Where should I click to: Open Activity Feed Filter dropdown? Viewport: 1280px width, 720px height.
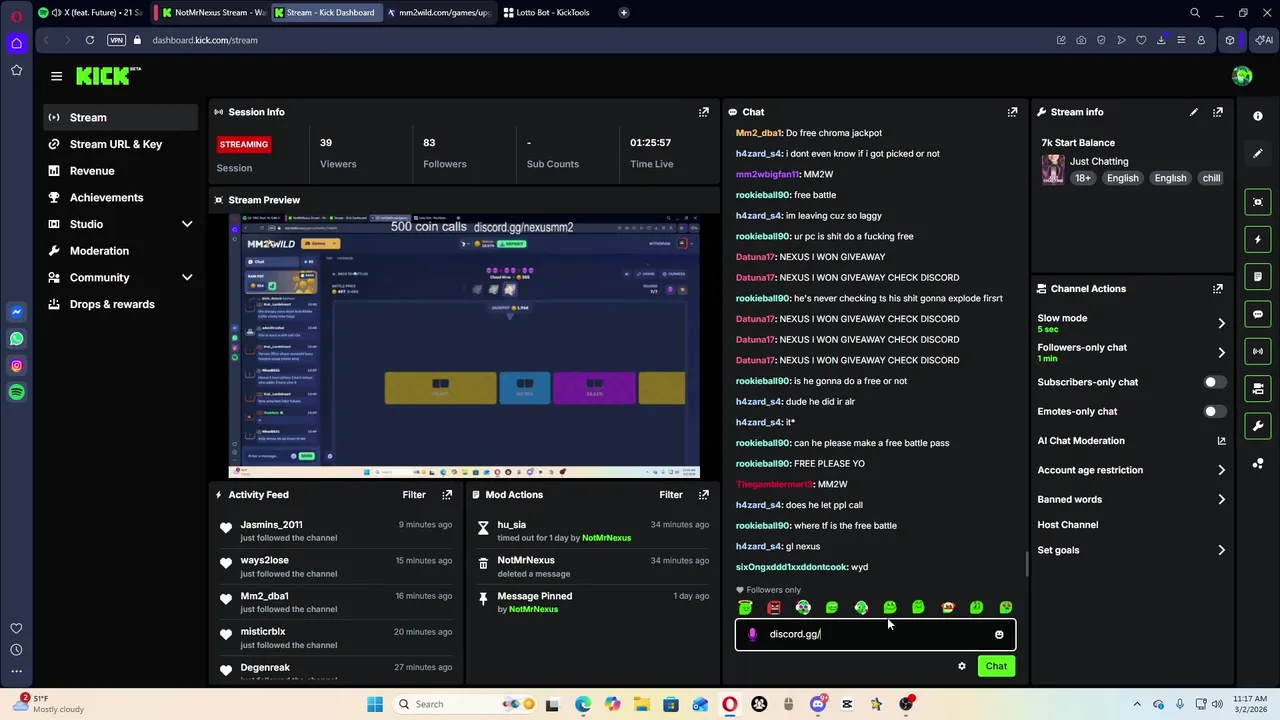pos(414,495)
